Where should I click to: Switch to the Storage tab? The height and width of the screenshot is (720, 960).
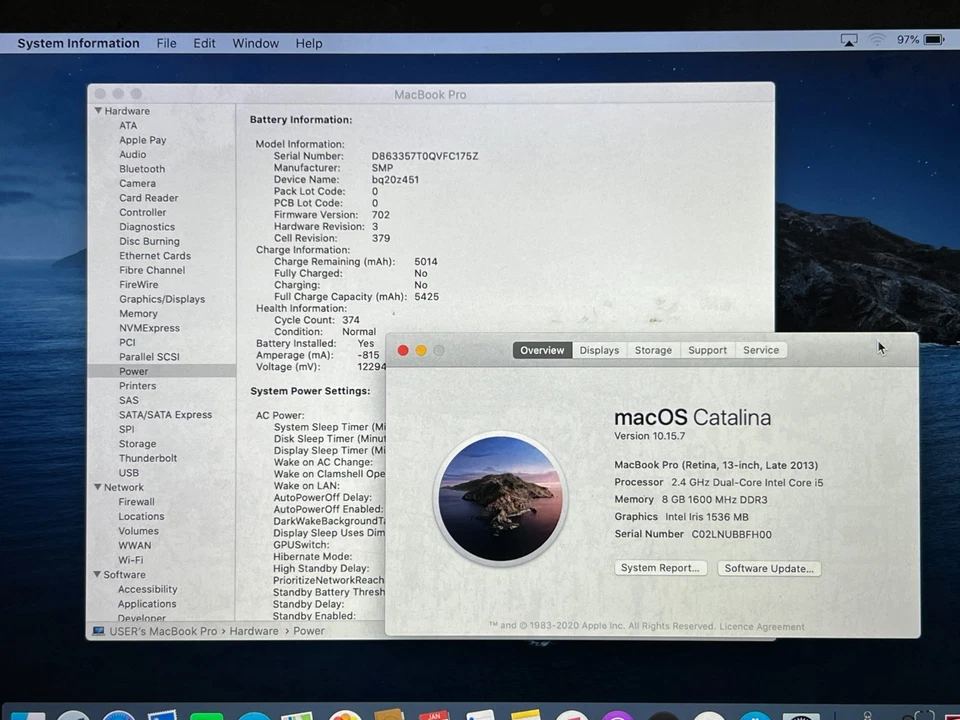653,350
